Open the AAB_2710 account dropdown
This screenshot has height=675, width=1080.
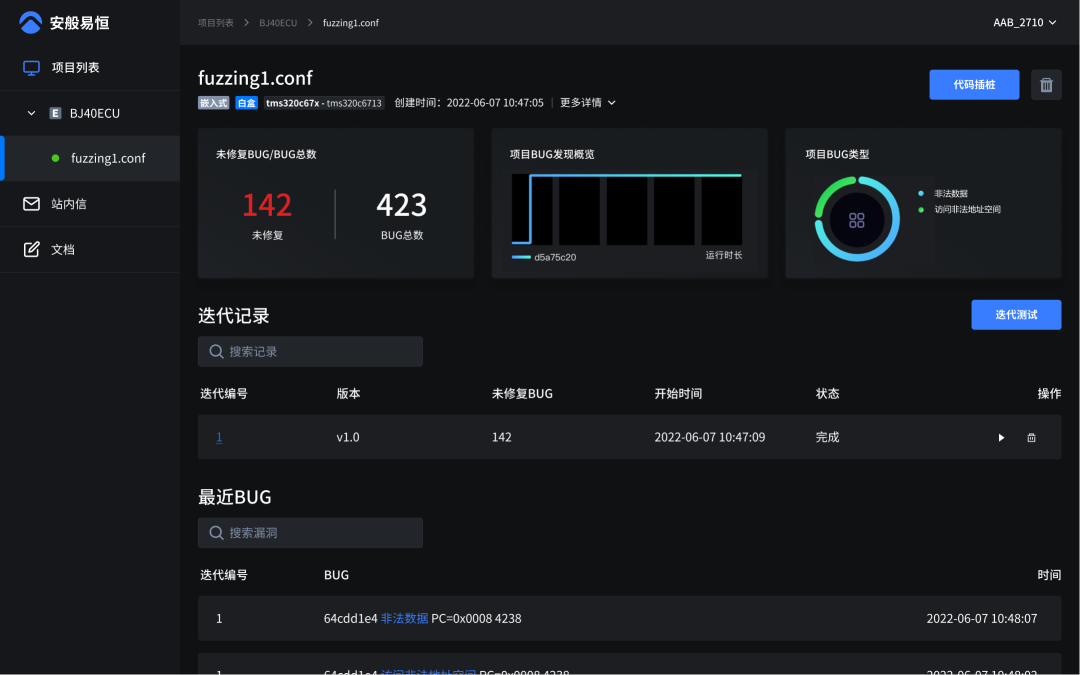coord(1024,22)
